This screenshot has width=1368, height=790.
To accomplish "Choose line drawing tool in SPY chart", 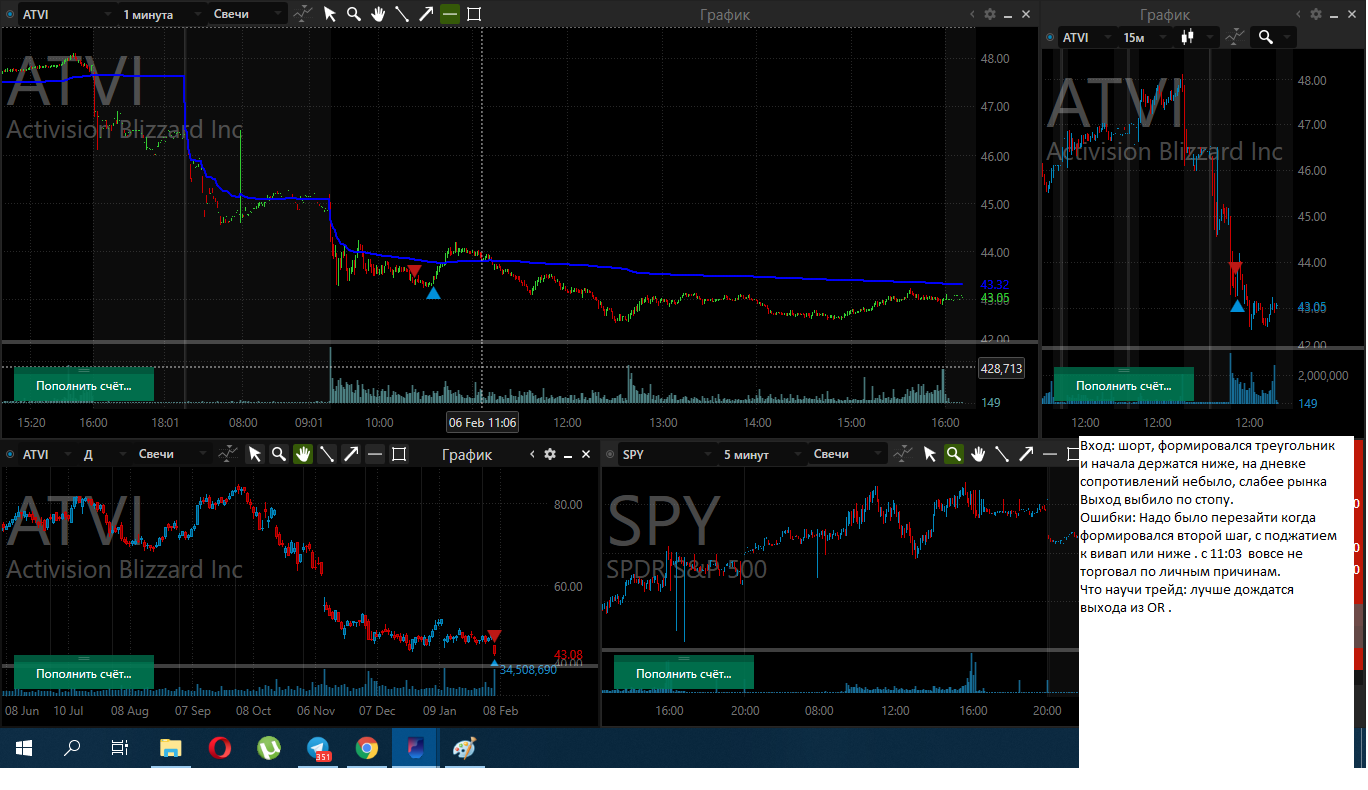I will pos(1002,454).
